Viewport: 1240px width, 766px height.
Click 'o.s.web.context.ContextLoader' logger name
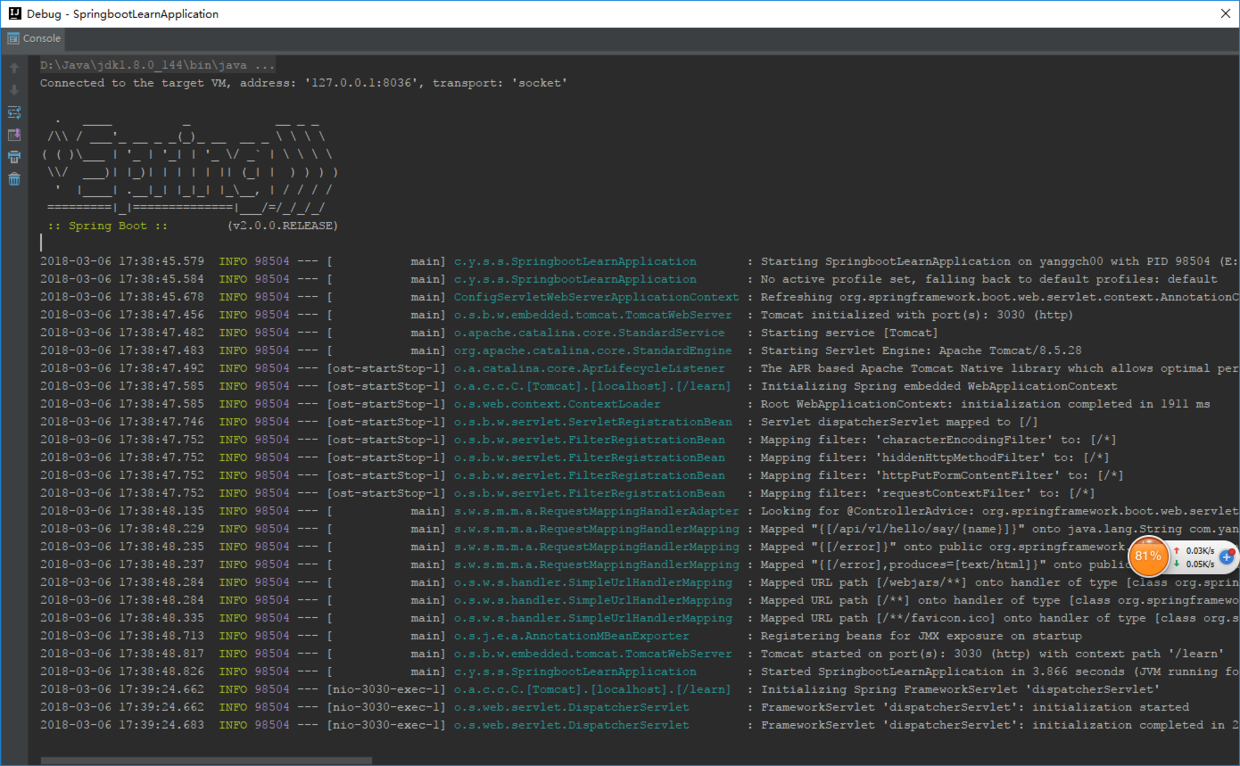click(557, 404)
